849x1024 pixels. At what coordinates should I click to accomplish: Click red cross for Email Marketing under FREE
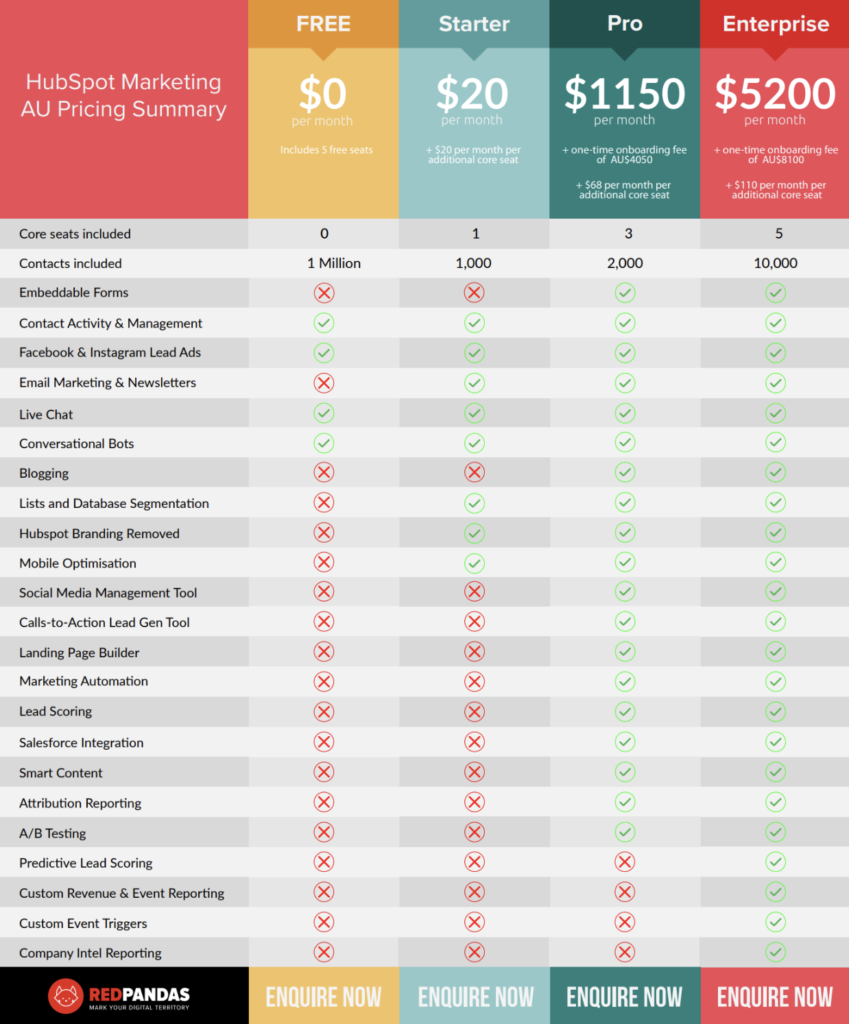tap(324, 383)
